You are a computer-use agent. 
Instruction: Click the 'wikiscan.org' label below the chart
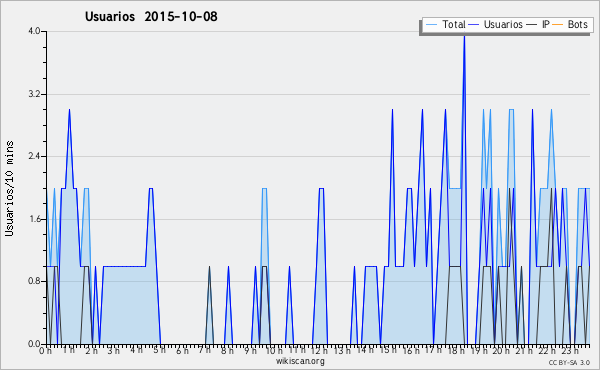300,361
